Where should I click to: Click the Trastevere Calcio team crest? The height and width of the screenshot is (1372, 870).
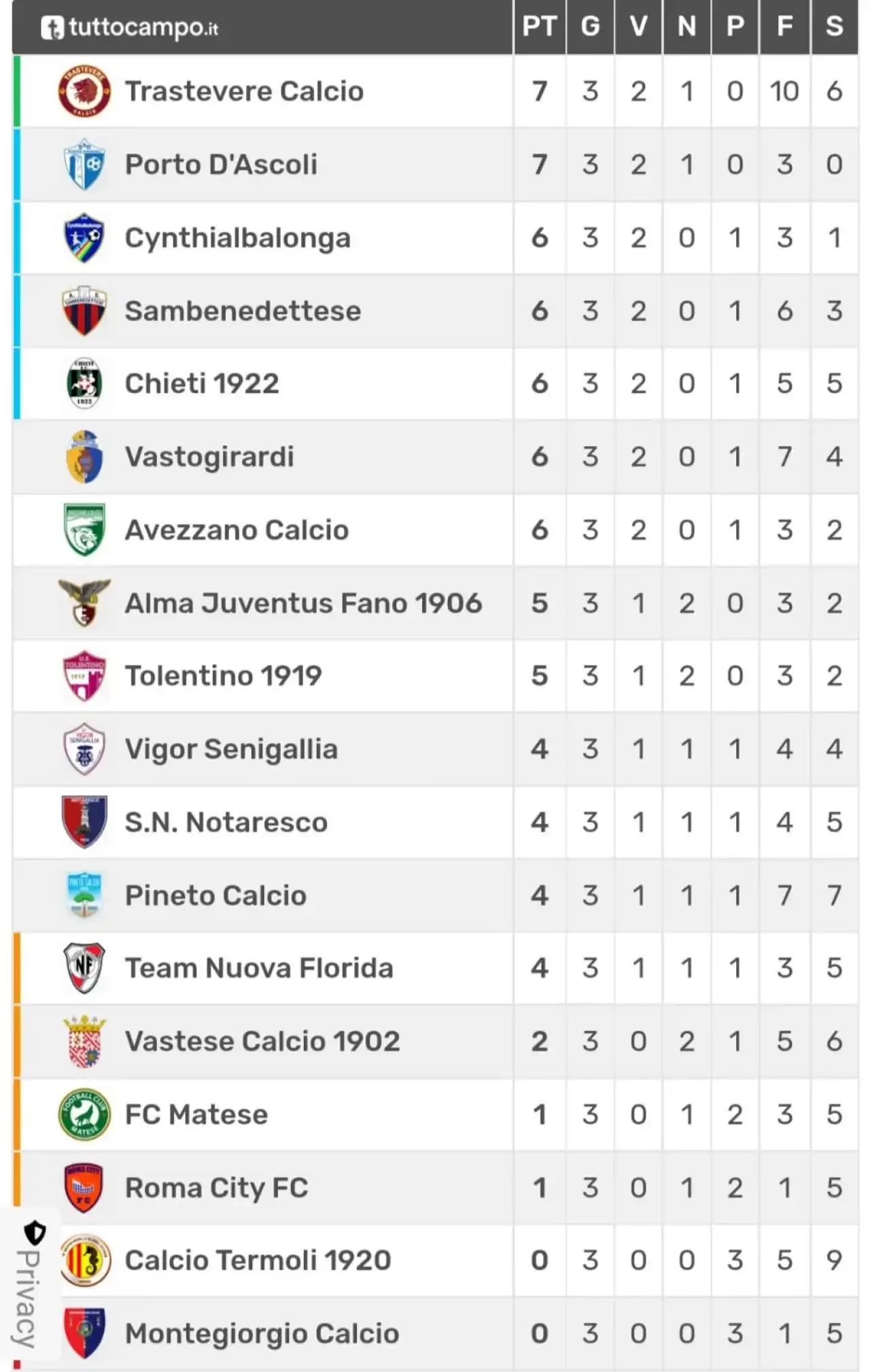point(84,91)
